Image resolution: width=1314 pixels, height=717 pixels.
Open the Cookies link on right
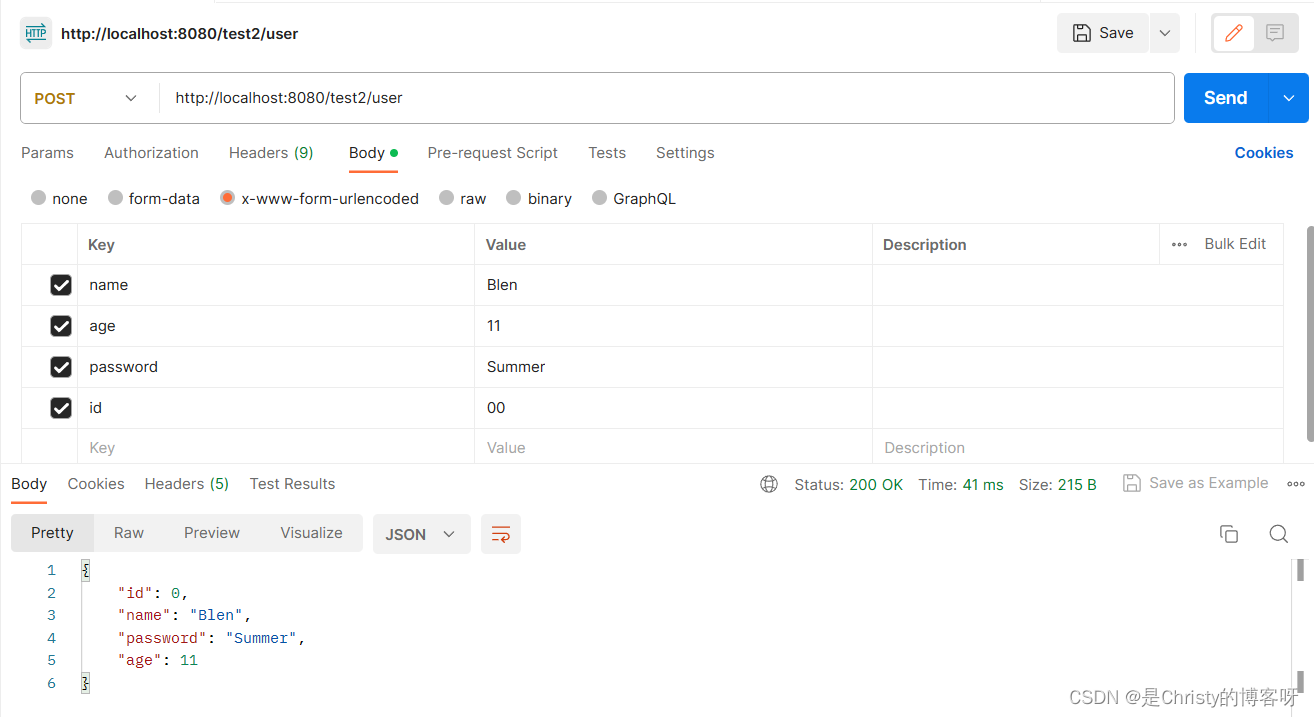1264,153
